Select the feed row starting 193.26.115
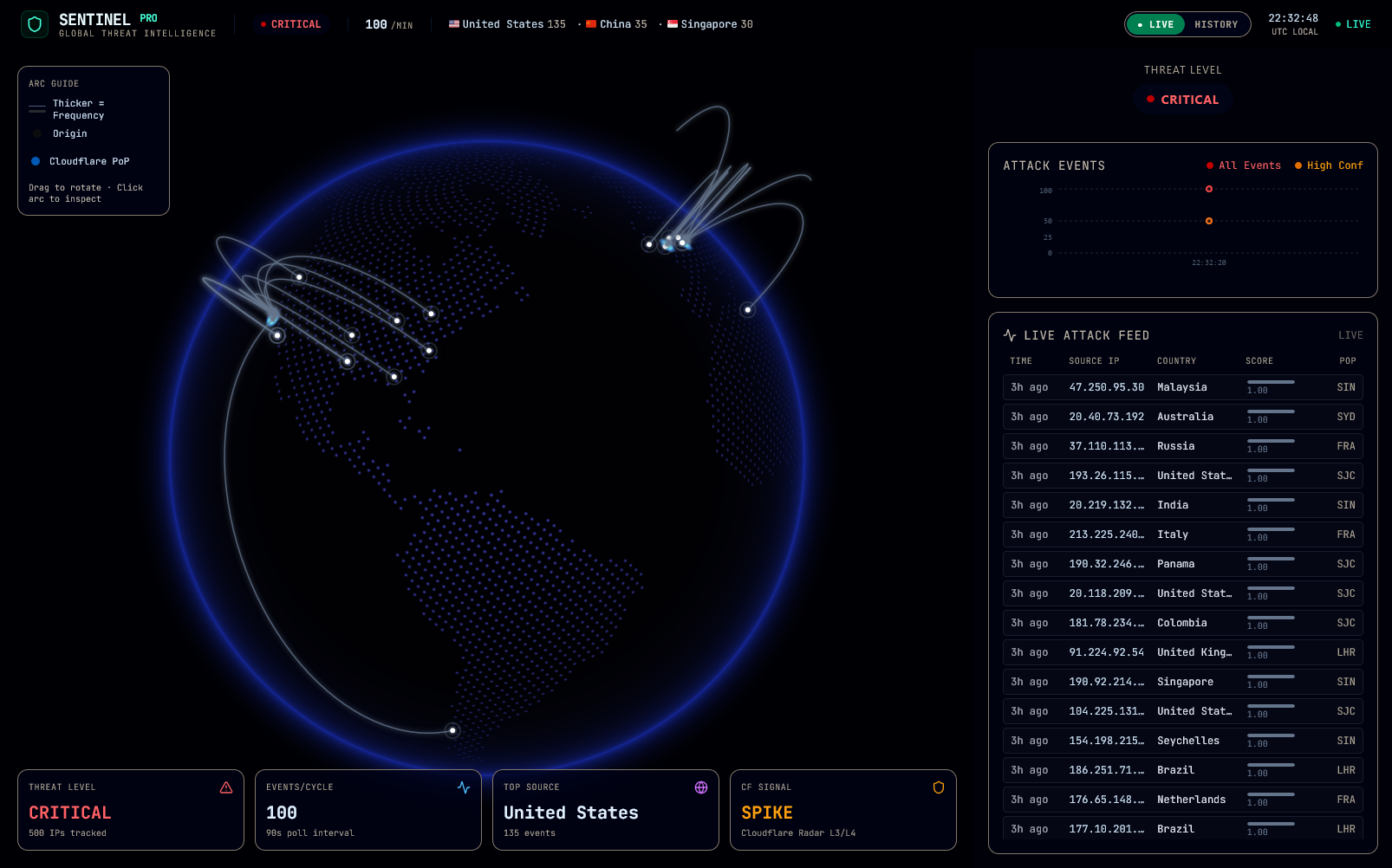This screenshot has width=1392, height=868. coord(1183,476)
